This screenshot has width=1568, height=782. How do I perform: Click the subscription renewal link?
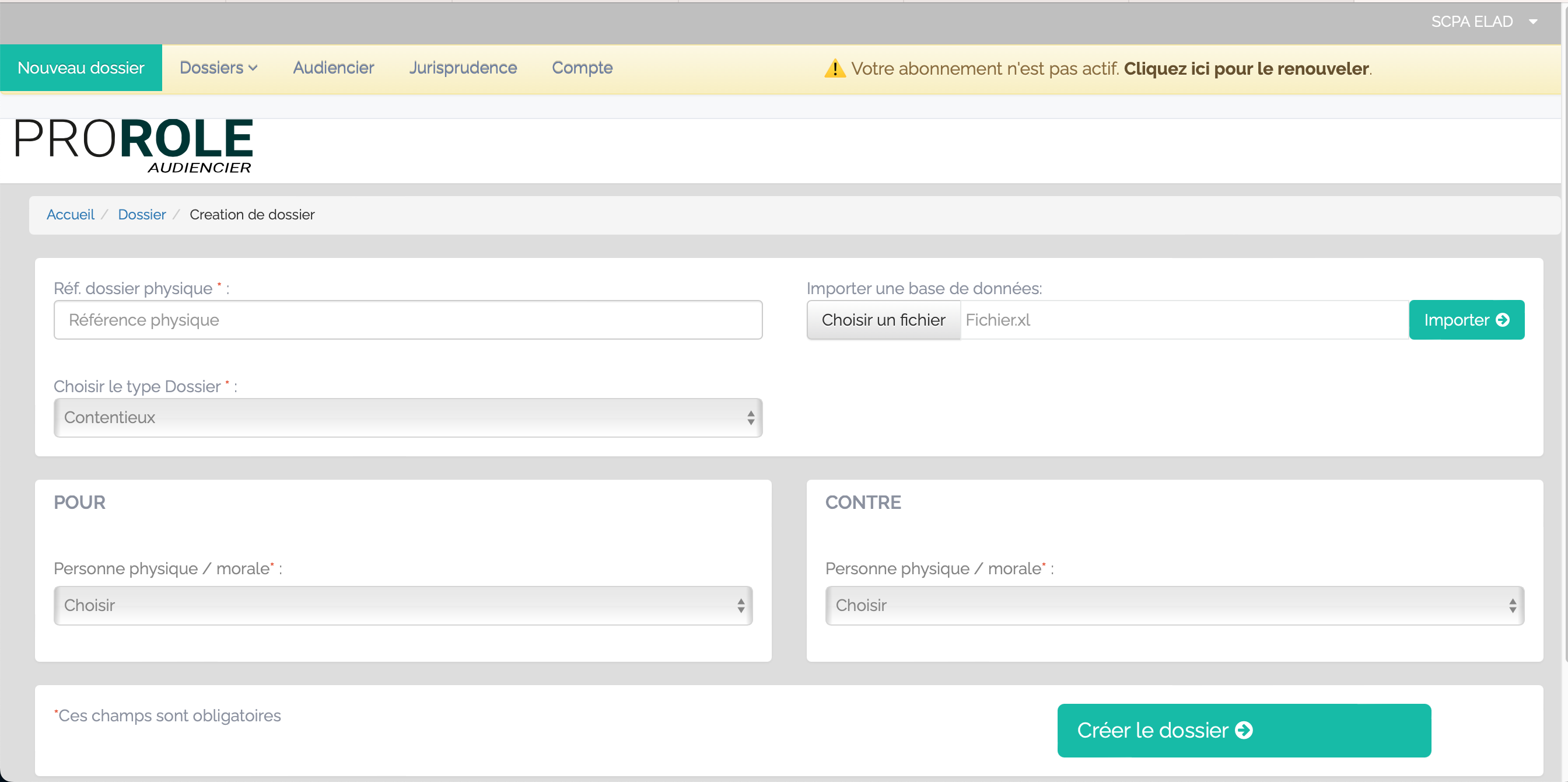pos(1246,68)
